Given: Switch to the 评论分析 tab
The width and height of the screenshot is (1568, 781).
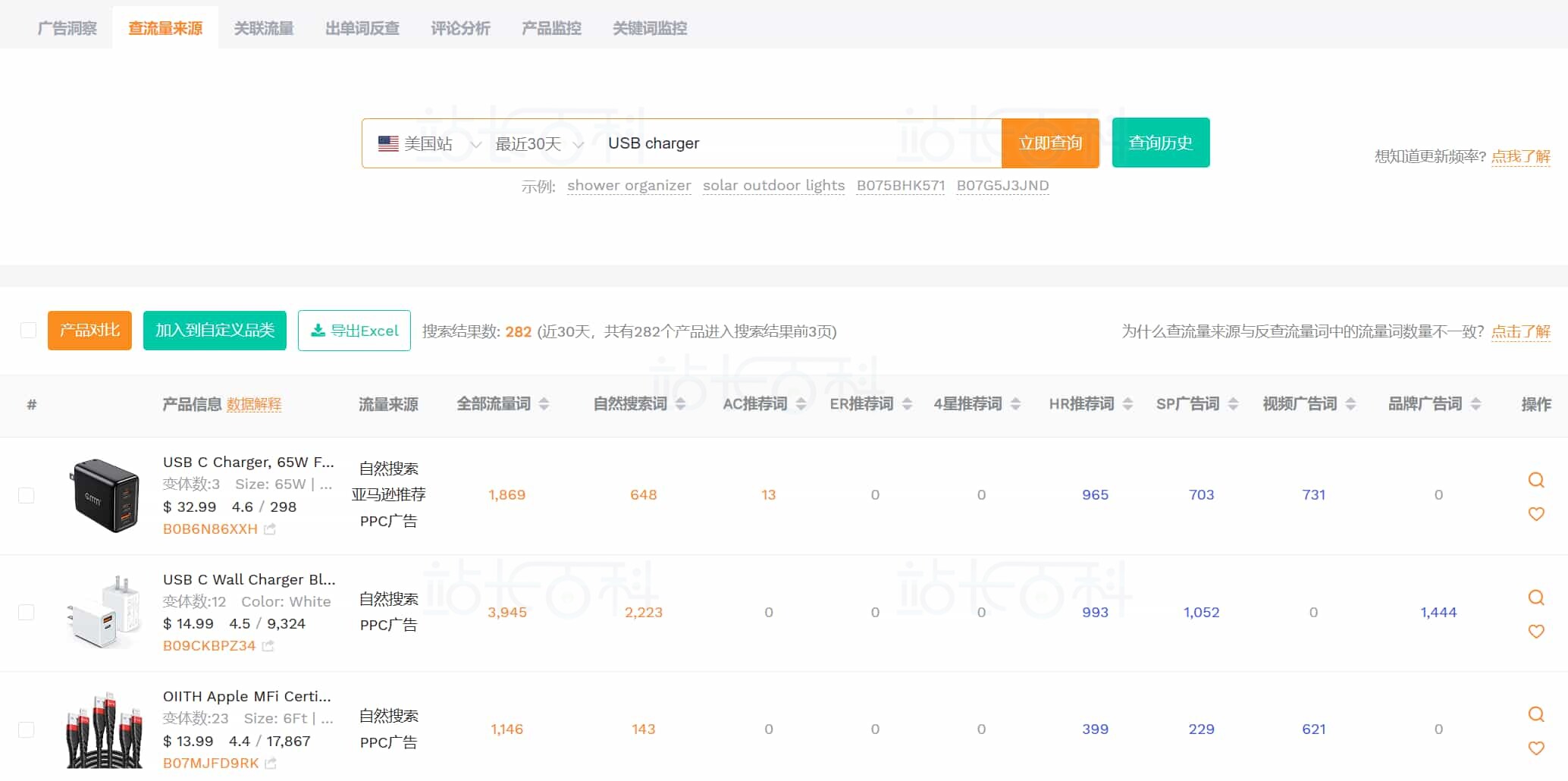Looking at the screenshot, I should click(x=459, y=27).
